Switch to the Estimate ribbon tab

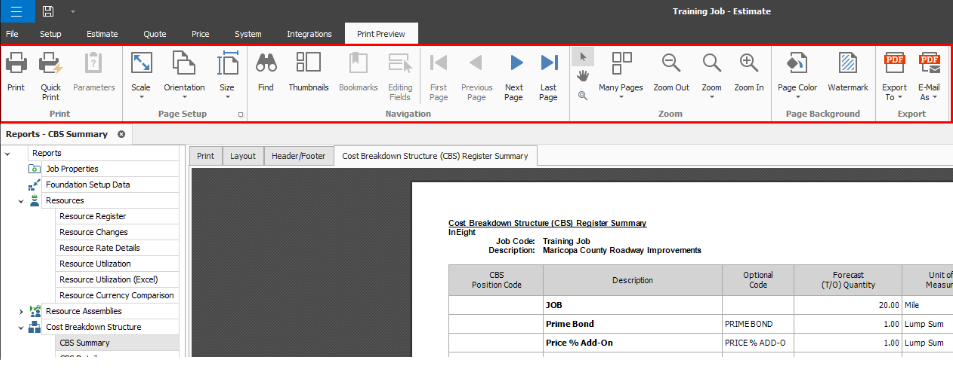[102, 34]
